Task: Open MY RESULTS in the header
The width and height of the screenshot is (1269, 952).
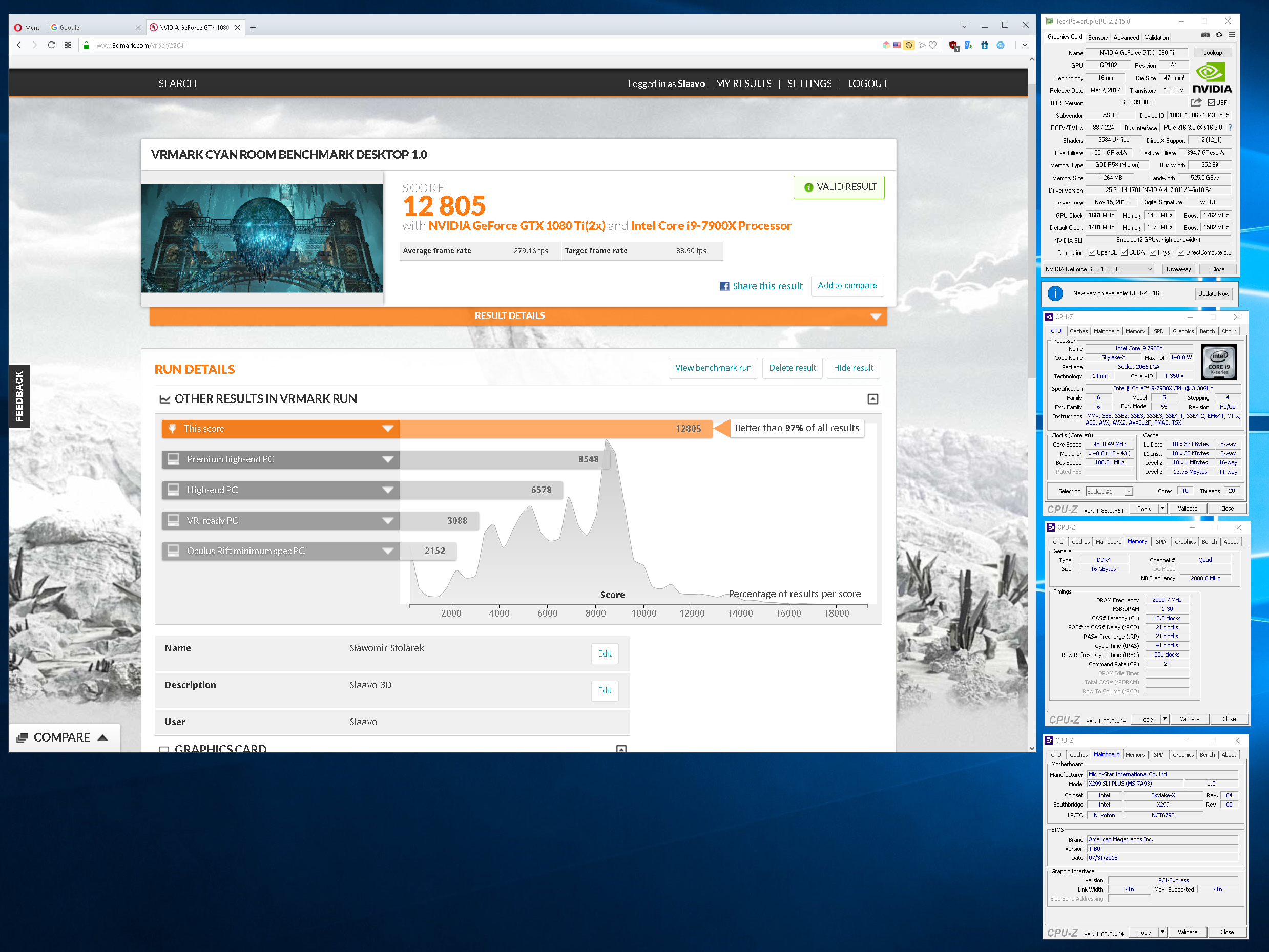Action: 743,84
